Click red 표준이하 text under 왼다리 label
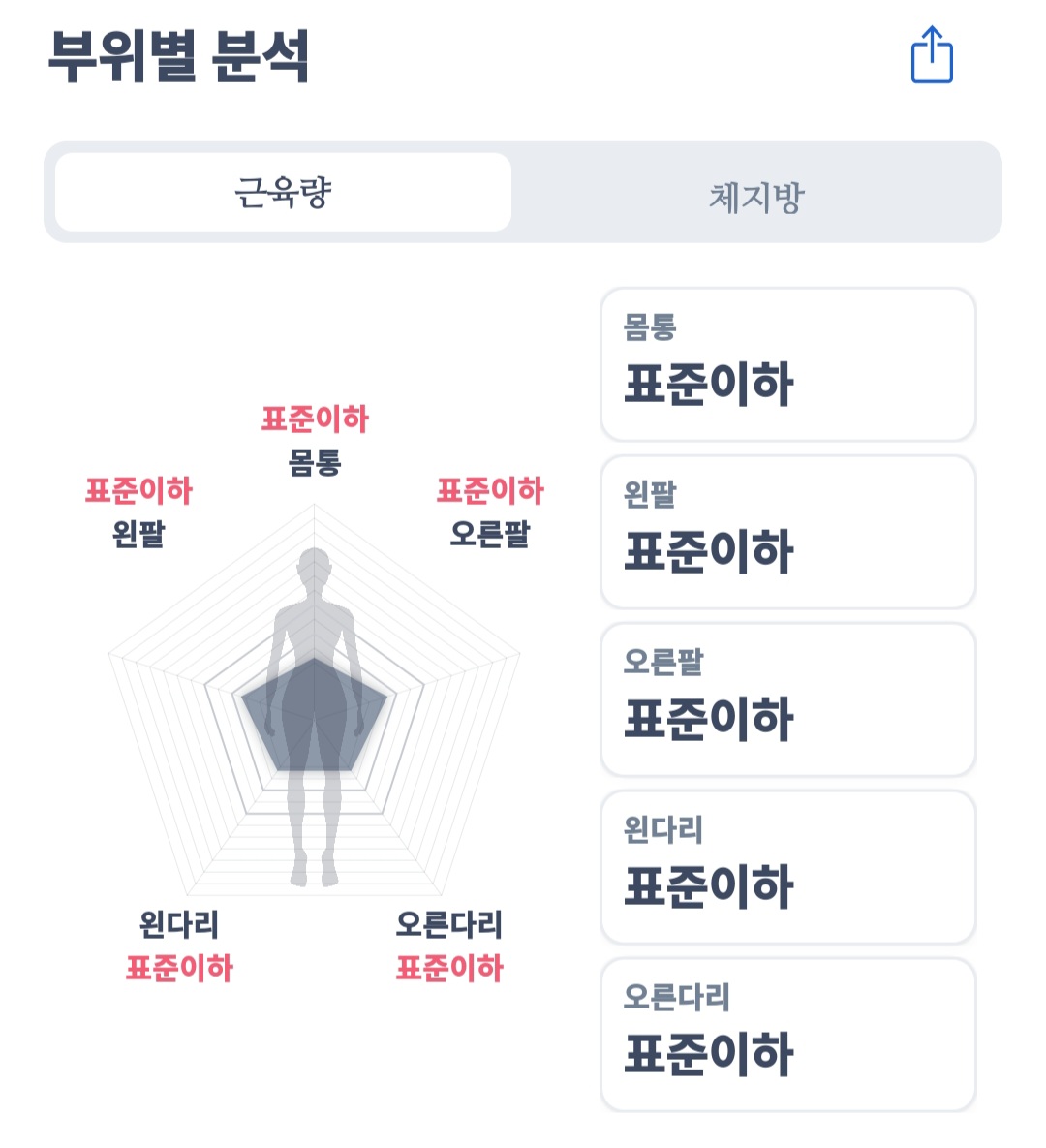 179,968
